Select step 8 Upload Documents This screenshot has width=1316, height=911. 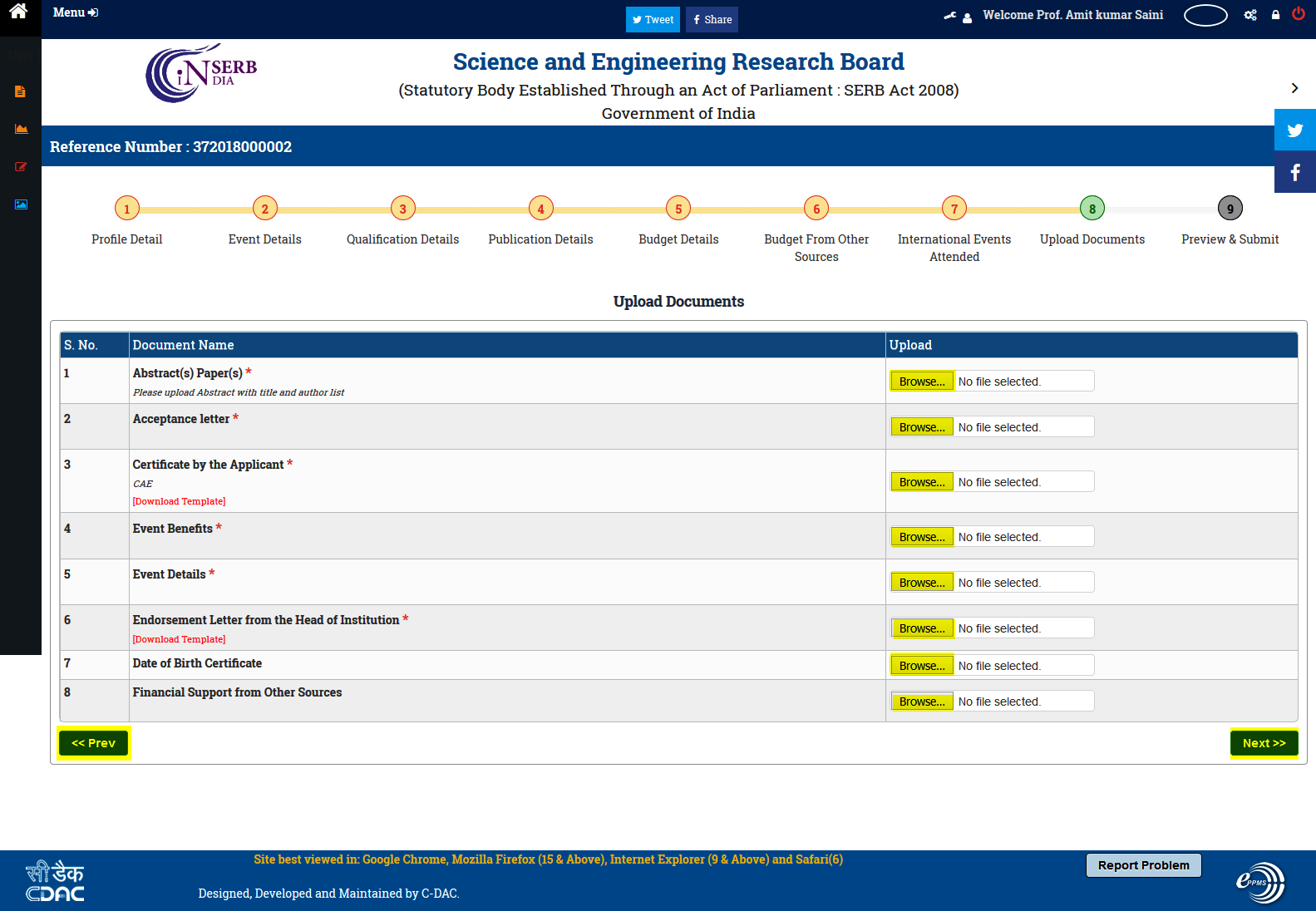pos(1092,209)
